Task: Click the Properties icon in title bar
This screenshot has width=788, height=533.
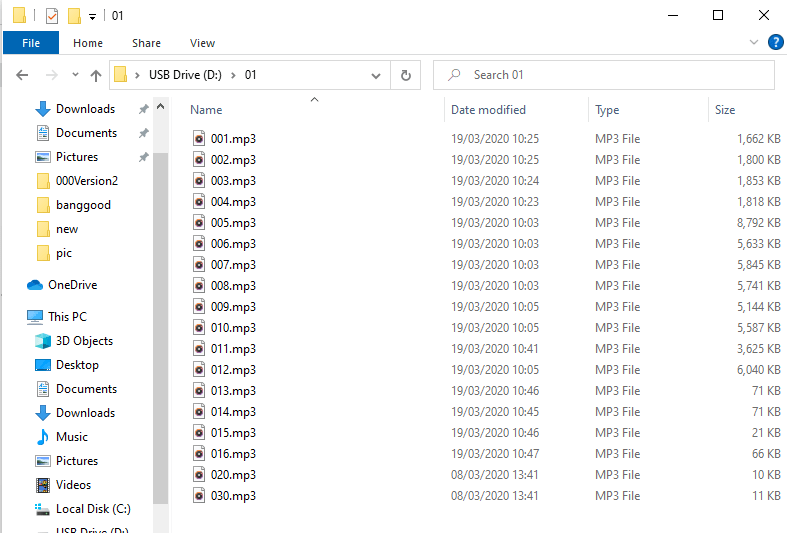Action: (x=52, y=16)
